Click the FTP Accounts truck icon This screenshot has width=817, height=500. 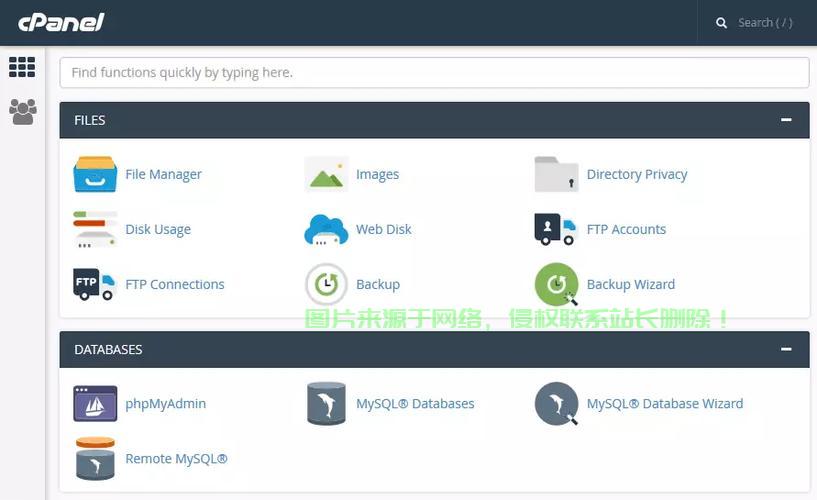(555, 229)
